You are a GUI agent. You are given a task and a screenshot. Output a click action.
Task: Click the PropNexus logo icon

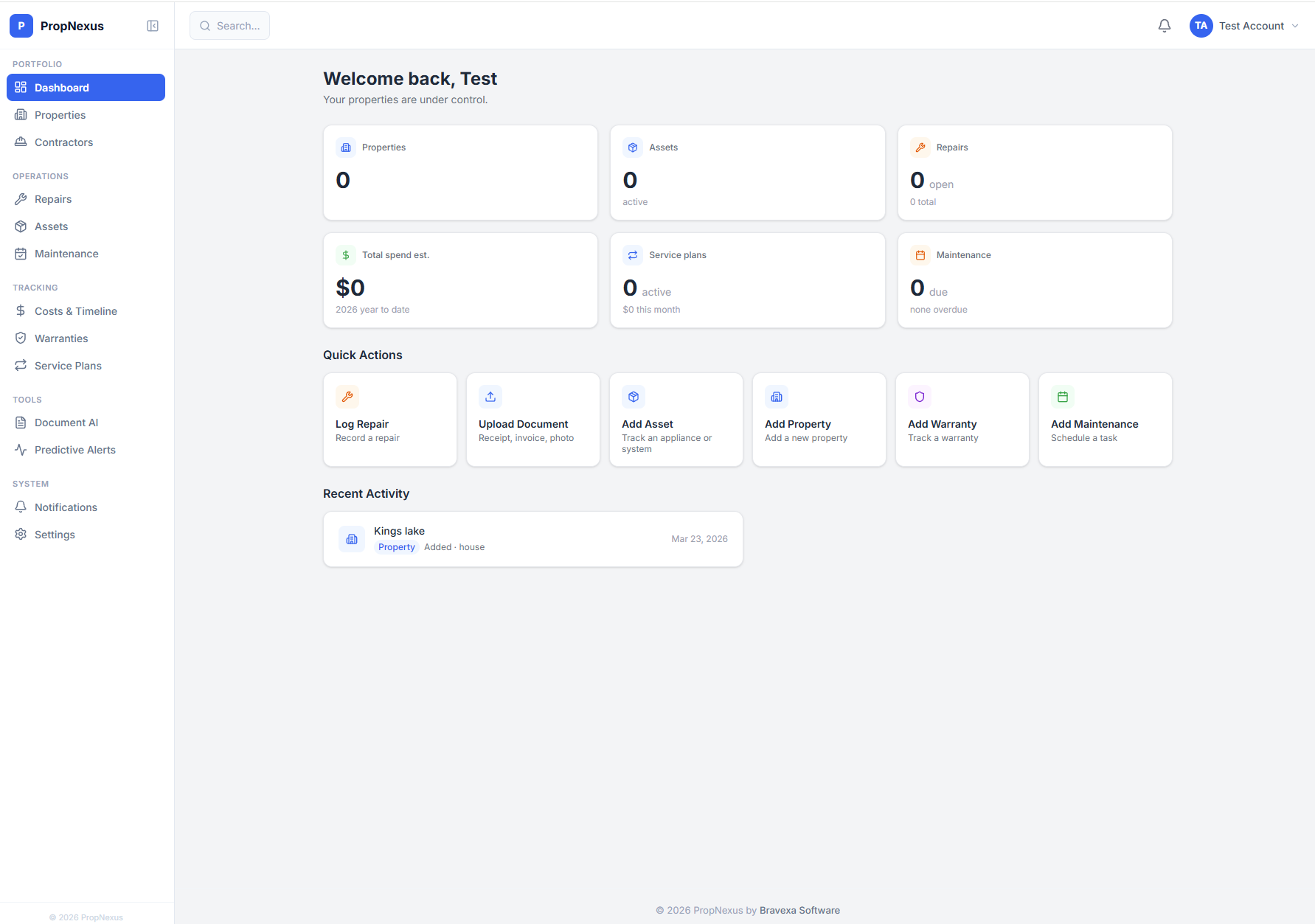tap(21, 25)
